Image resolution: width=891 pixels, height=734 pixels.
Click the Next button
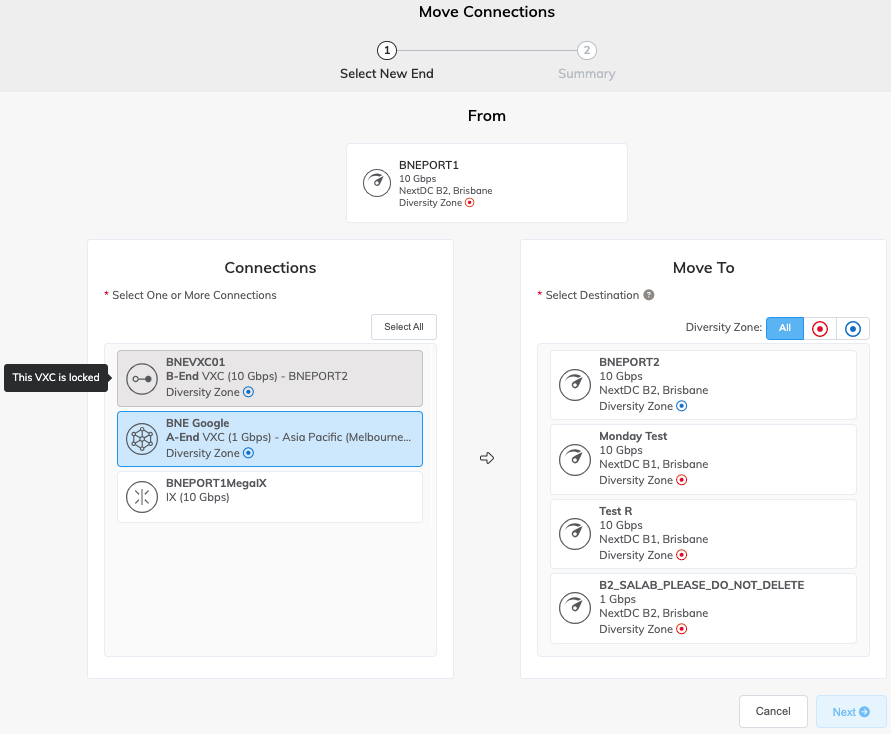point(850,711)
